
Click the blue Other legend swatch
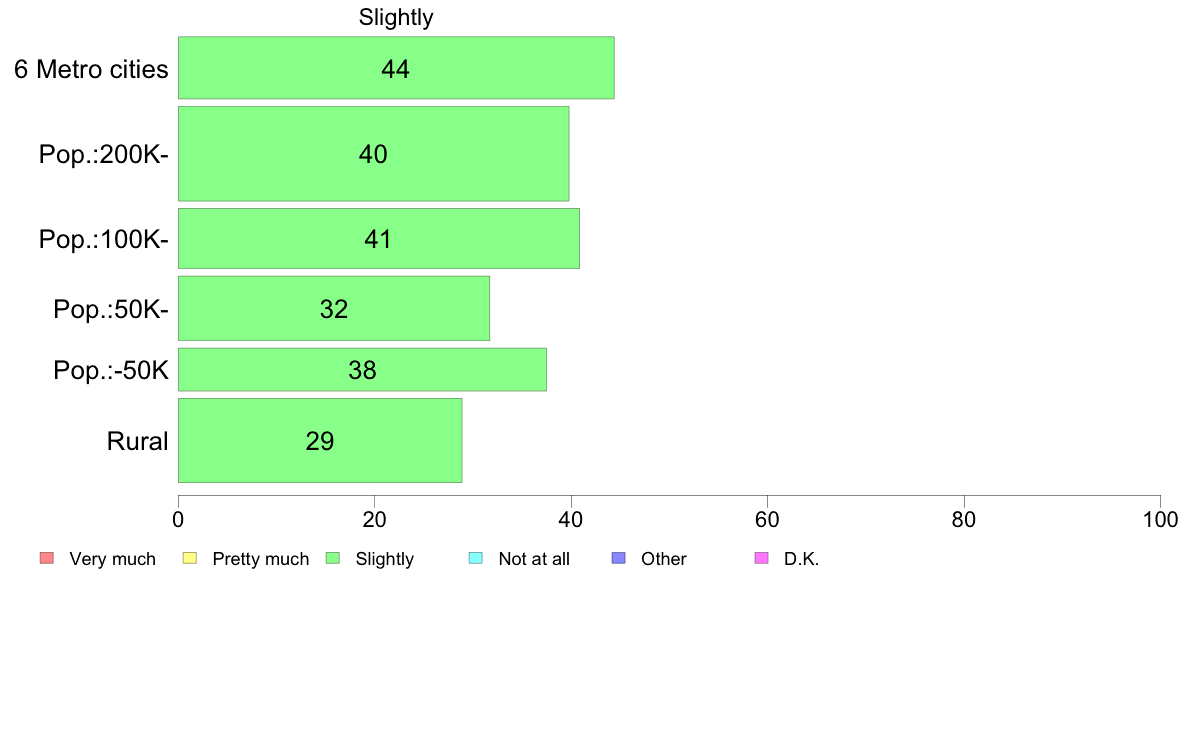pyautogui.click(x=618, y=558)
